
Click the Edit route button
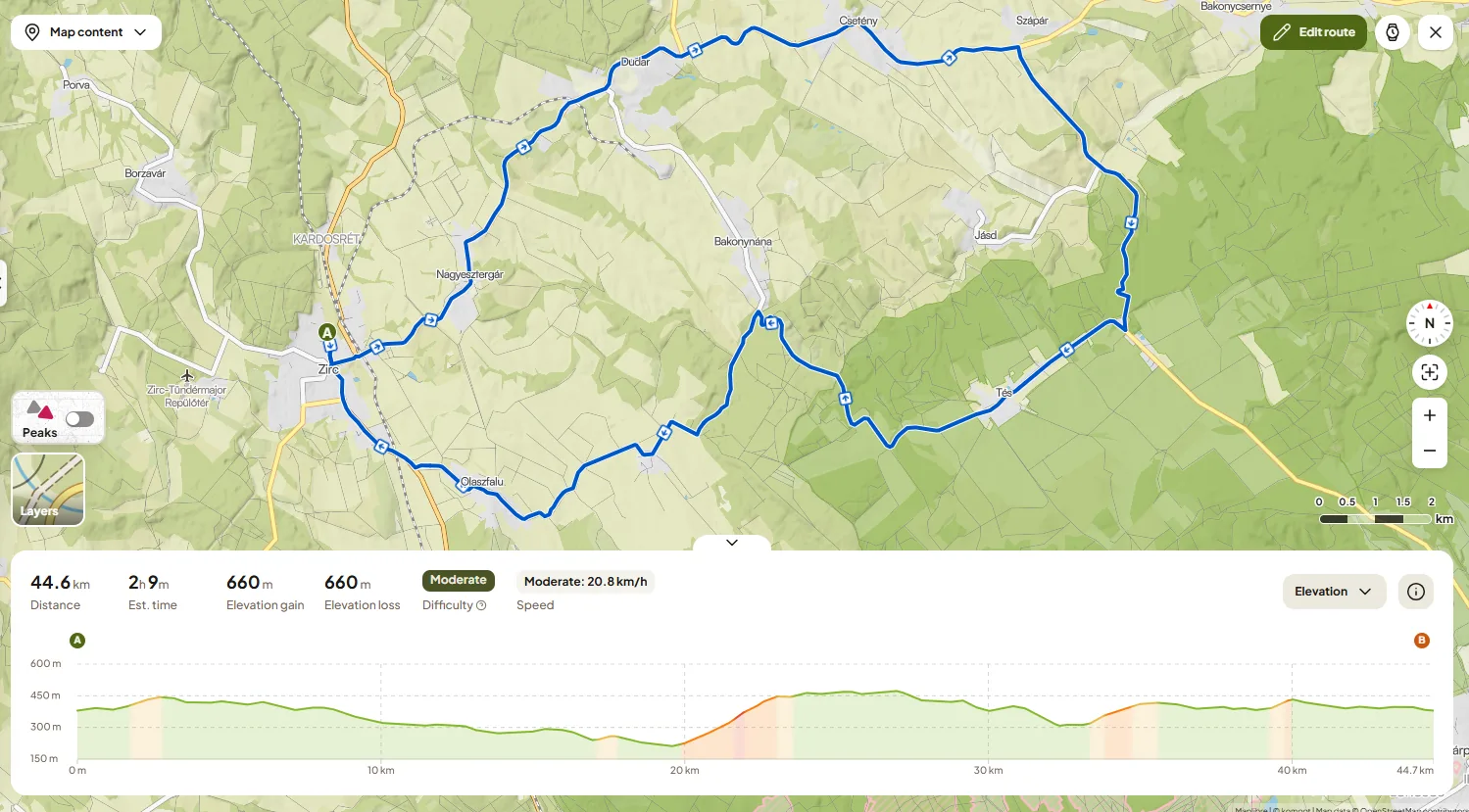[1313, 32]
